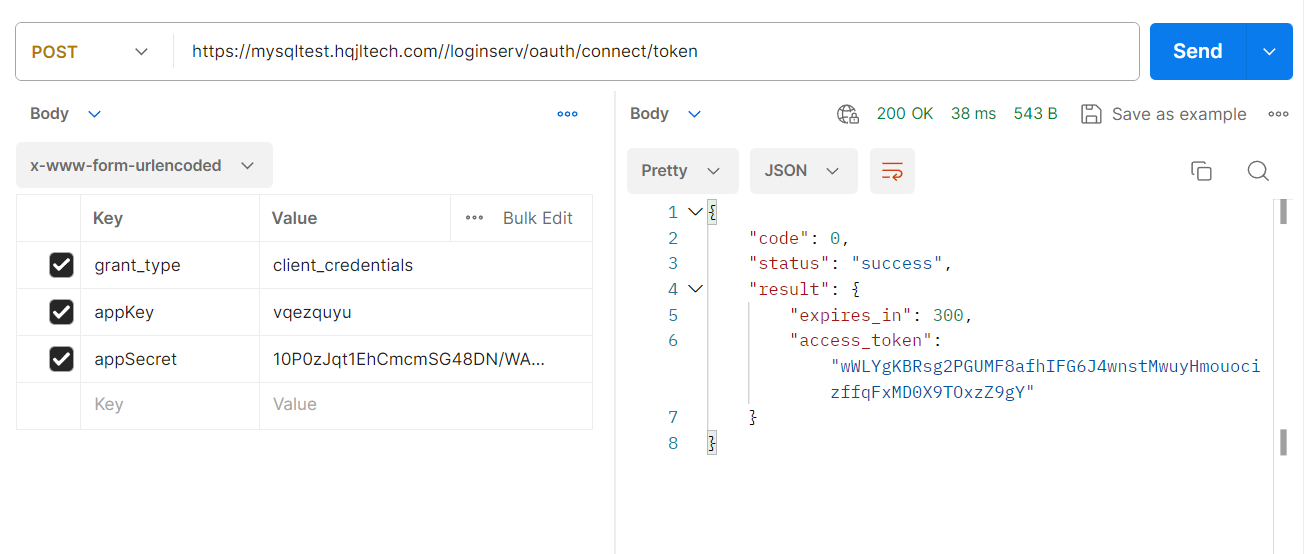Image resolution: width=1308 pixels, height=554 pixels.
Task: Click the network globe icon near status
Action: [848, 114]
